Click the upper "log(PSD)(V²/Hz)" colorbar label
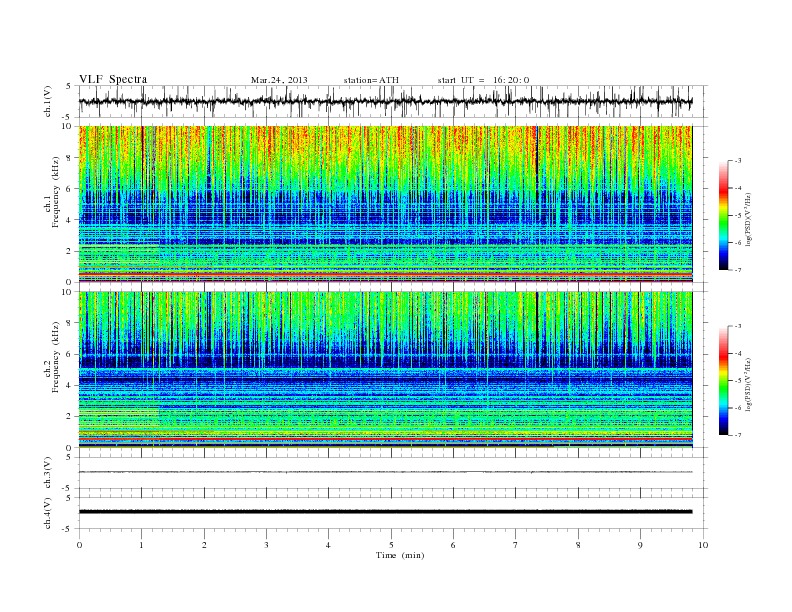Image resolution: width=792 pixels, height=612 pixels. point(748,218)
